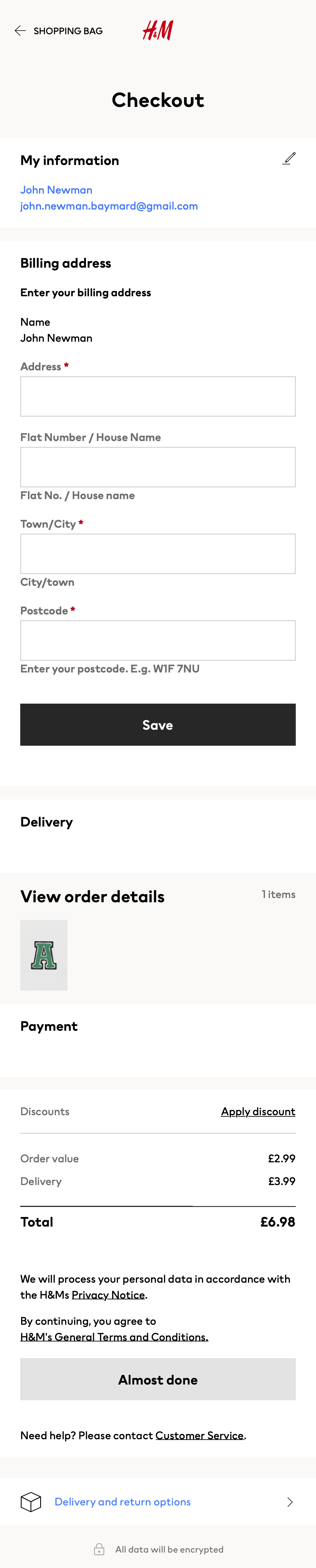Click the letter A product thumbnail
This screenshot has width=316, height=1568.
pyautogui.click(x=44, y=955)
